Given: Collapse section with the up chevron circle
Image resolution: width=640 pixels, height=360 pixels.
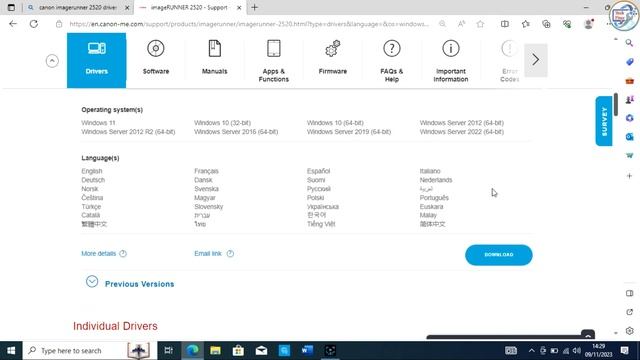Looking at the screenshot, I should 52,61.
